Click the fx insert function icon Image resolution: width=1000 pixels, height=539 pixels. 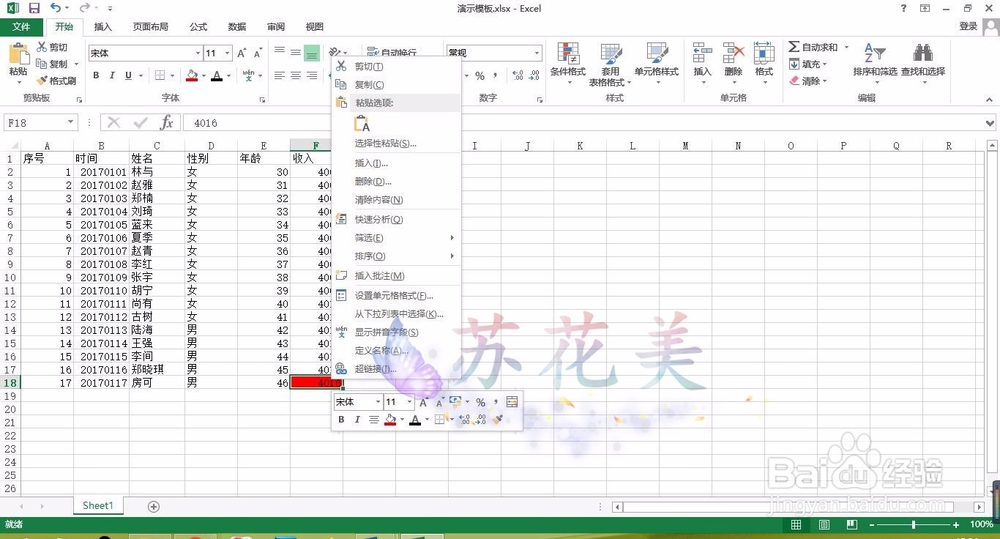[x=166, y=122]
